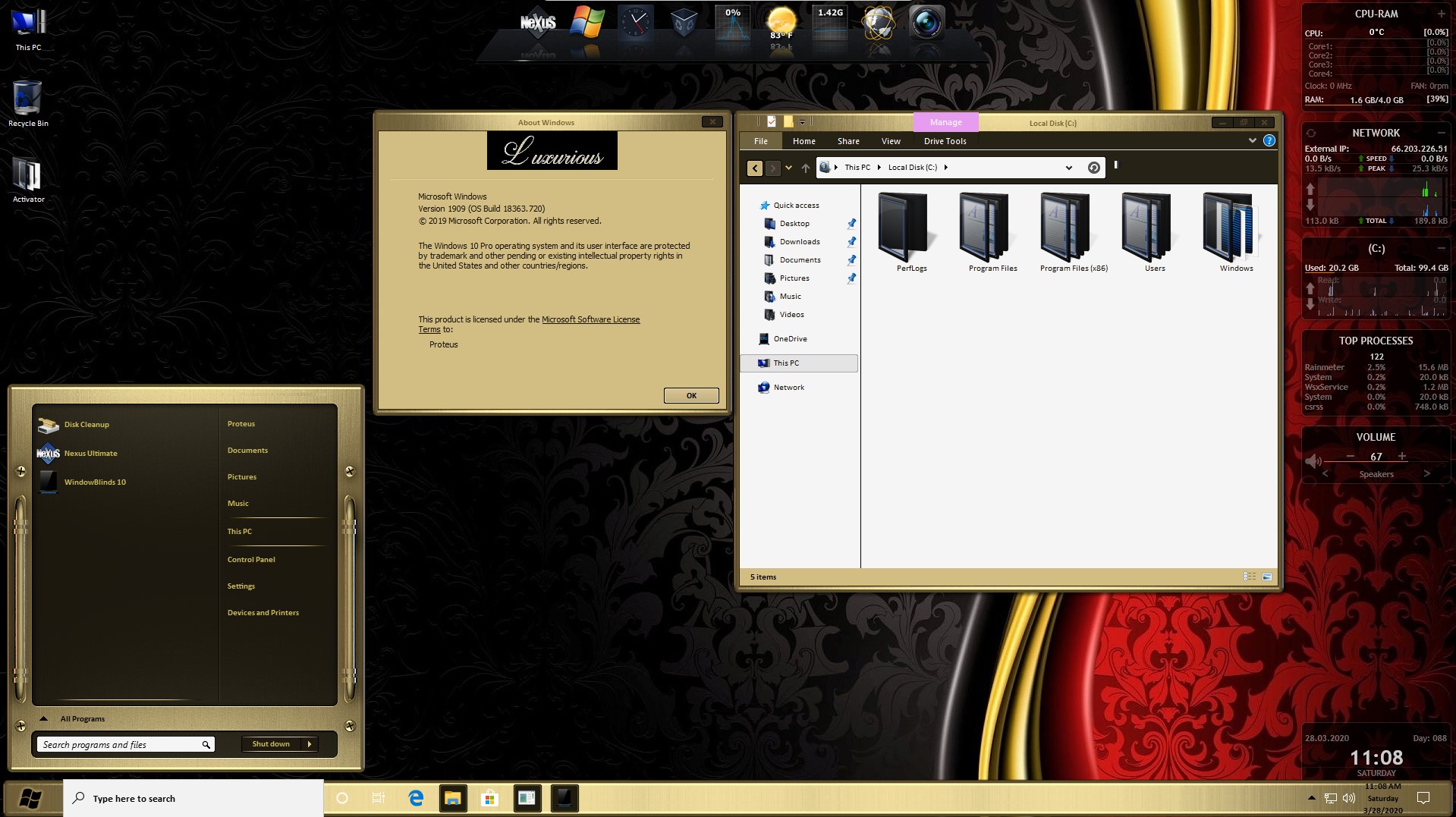Screen dimensions: 1456x817
Task: Expand the This PC breadcrumb arrow
Action: click(x=879, y=167)
